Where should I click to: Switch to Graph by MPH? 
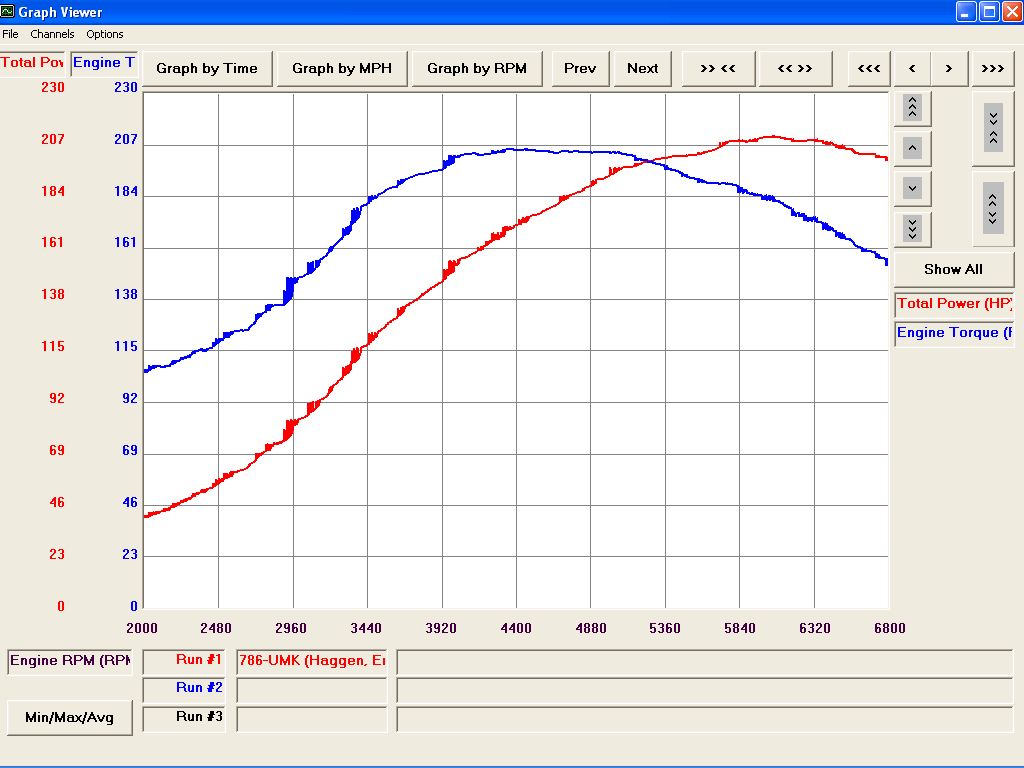tap(342, 68)
